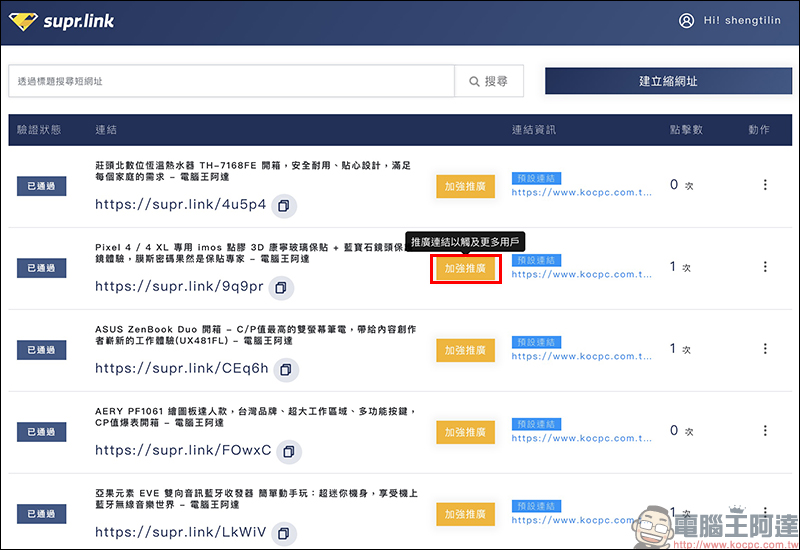Click the 莊頭北數位恆溫熱水器 article title

coord(253,171)
